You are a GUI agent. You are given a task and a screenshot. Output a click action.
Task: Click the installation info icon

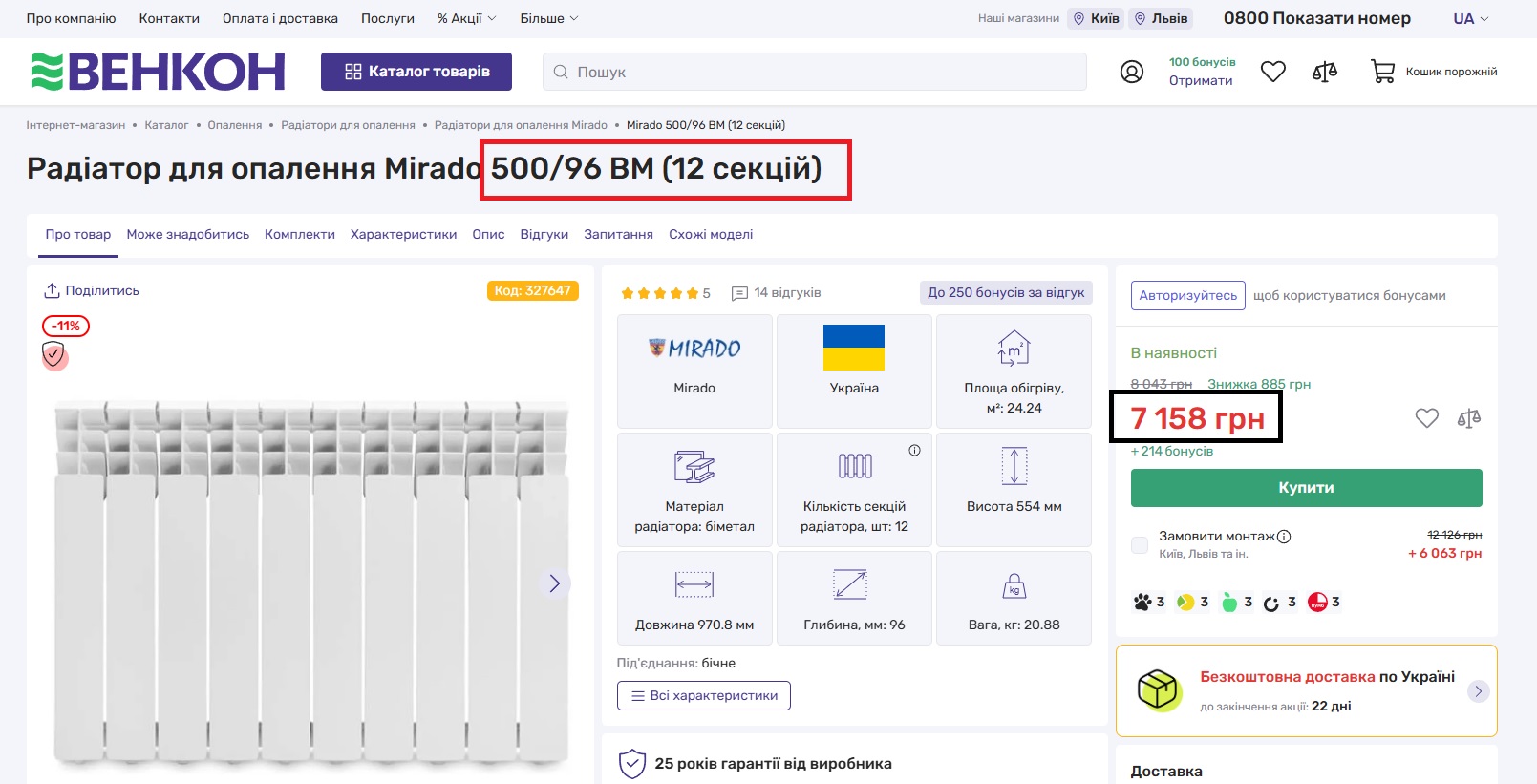tap(1284, 537)
